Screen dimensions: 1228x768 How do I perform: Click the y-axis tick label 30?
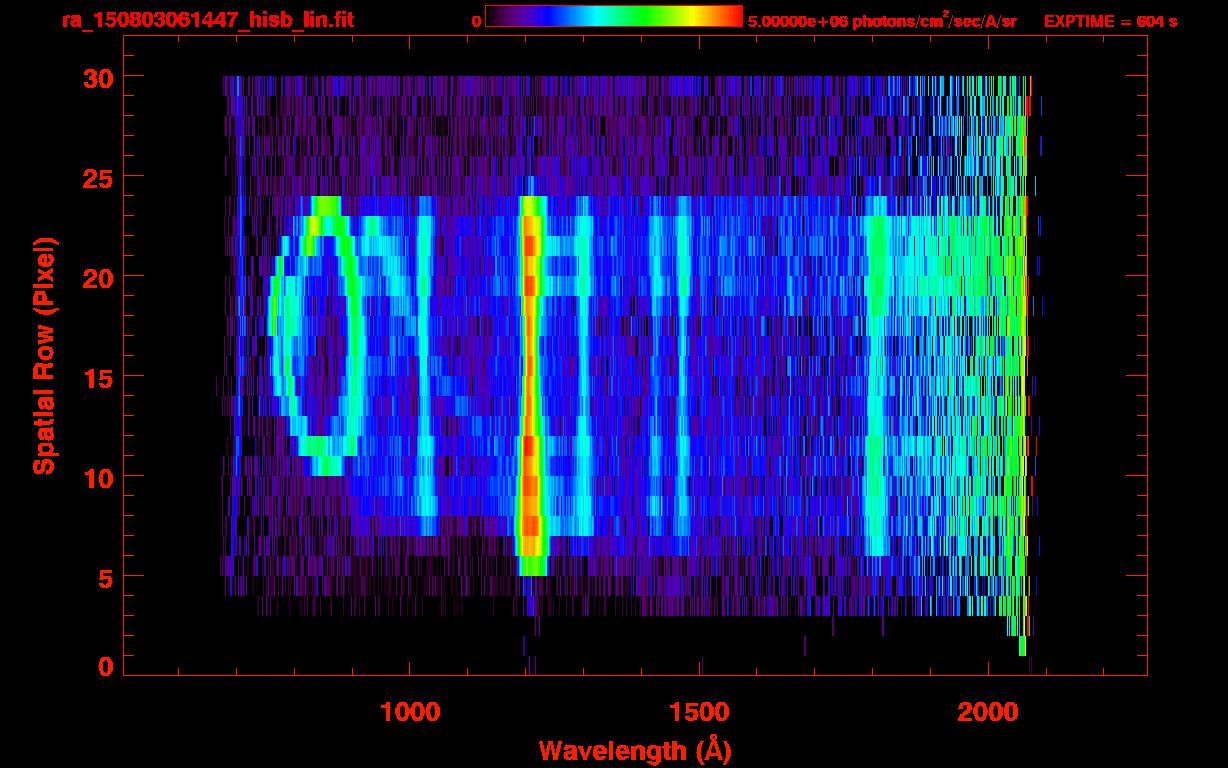97,77
